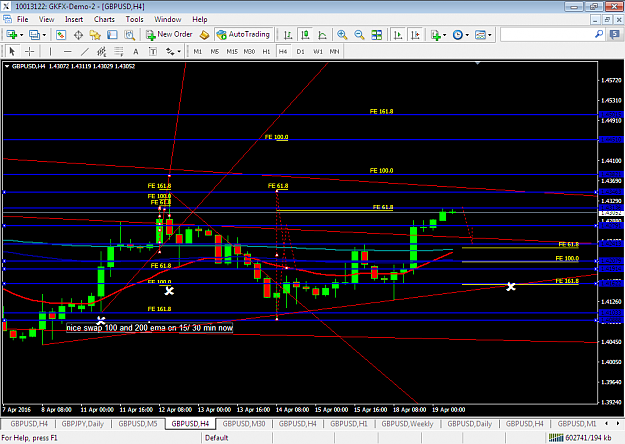This screenshot has width=625, height=444.
Task: Switch chart to Line Chart style
Action: coord(322,35)
